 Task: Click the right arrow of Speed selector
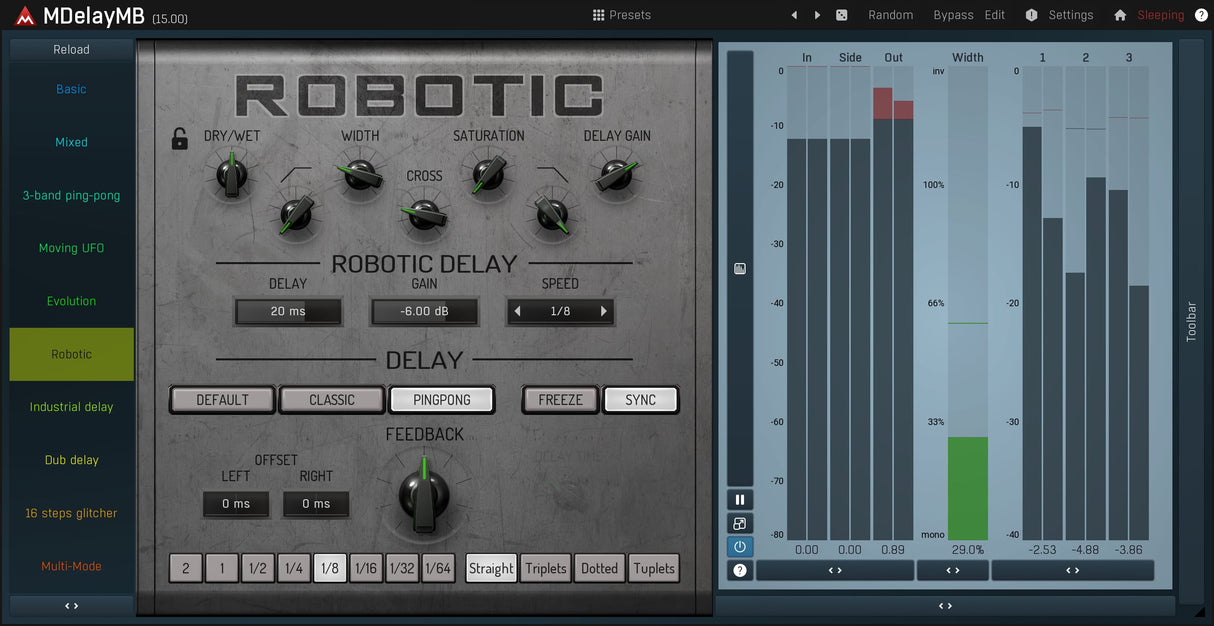coord(604,311)
